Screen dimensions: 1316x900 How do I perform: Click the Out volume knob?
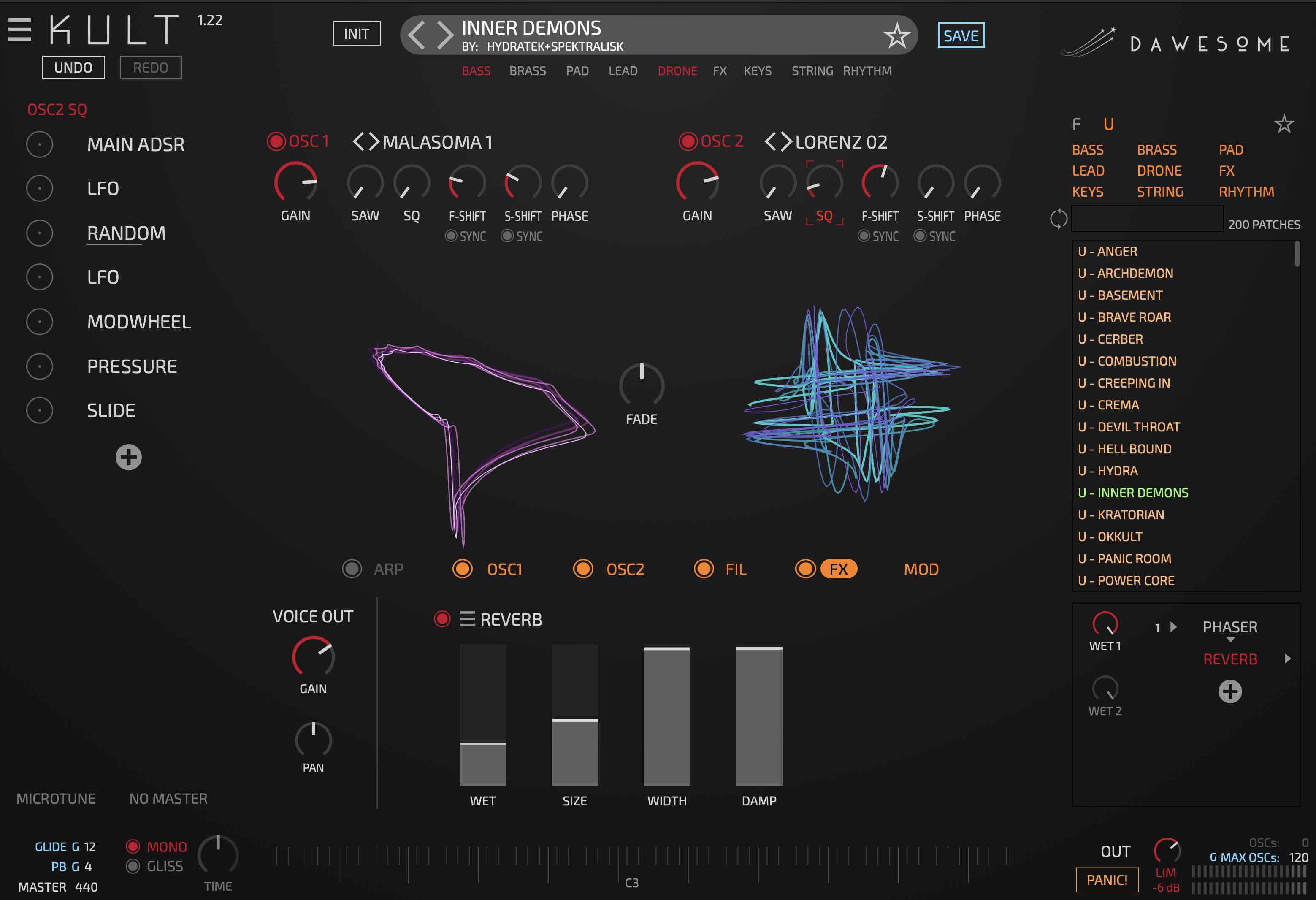[1167, 851]
